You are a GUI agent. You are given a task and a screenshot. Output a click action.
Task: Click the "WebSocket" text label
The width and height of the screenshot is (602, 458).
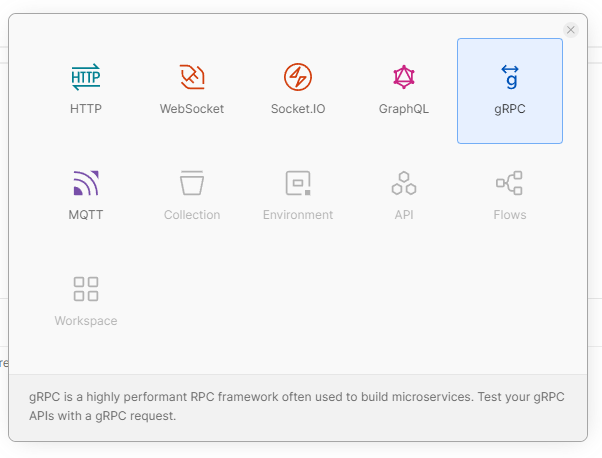point(192,108)
